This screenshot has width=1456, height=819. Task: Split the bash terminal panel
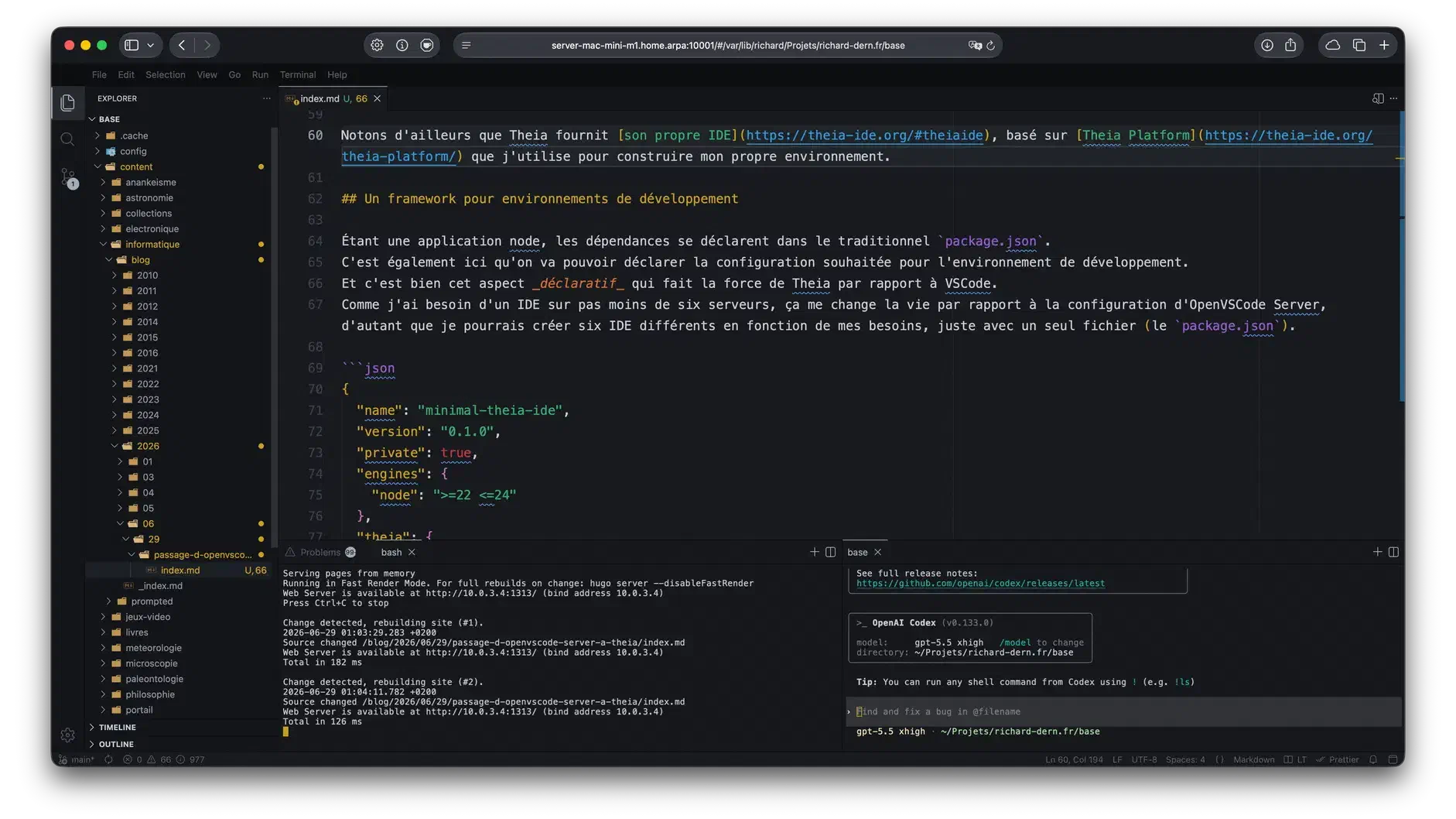(x=830, y=552)
